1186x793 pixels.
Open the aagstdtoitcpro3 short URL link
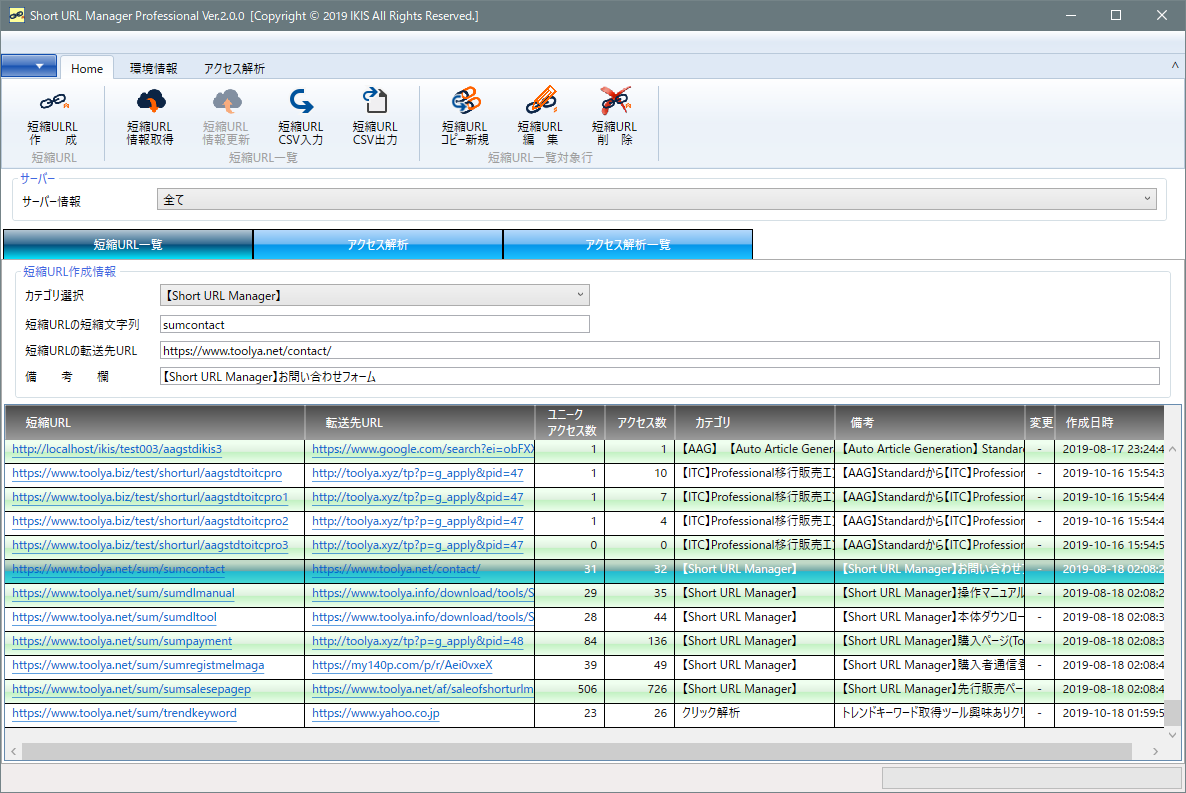(x=150, y=545)
